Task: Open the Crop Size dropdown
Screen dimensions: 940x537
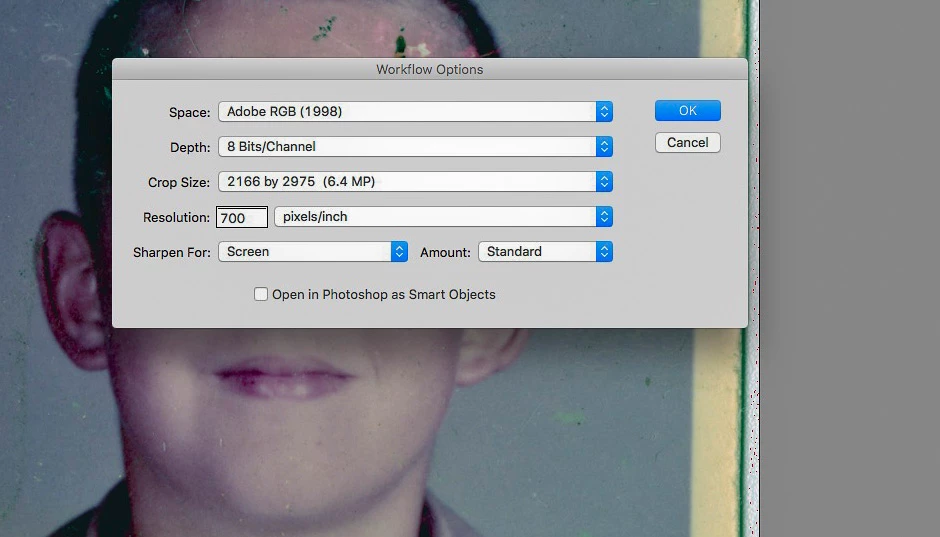Action: (415, 182)
